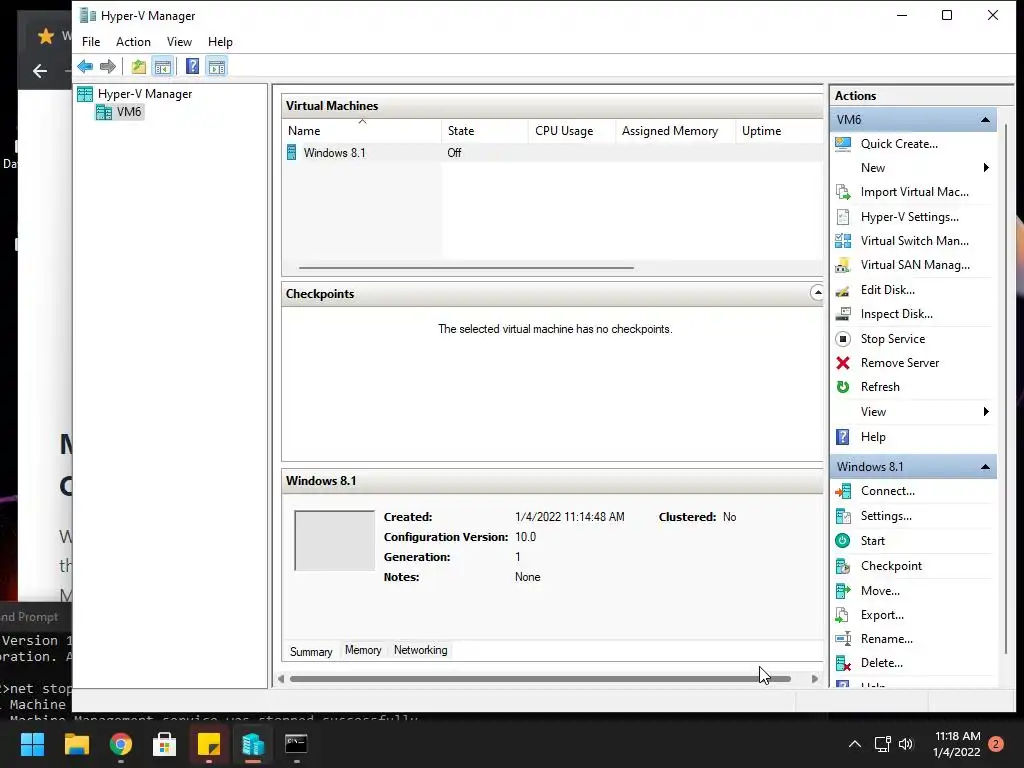Click the Back arrow toolbar icon
1024x768 pixels.
click(85, 66)
